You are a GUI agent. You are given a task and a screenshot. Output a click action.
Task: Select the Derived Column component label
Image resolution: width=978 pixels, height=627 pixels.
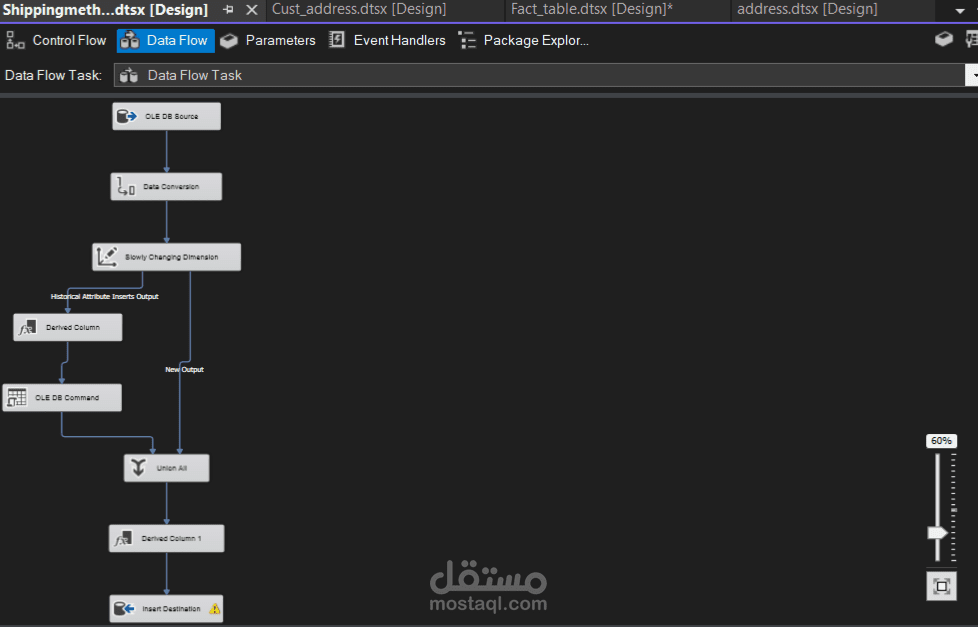[73, 328]
